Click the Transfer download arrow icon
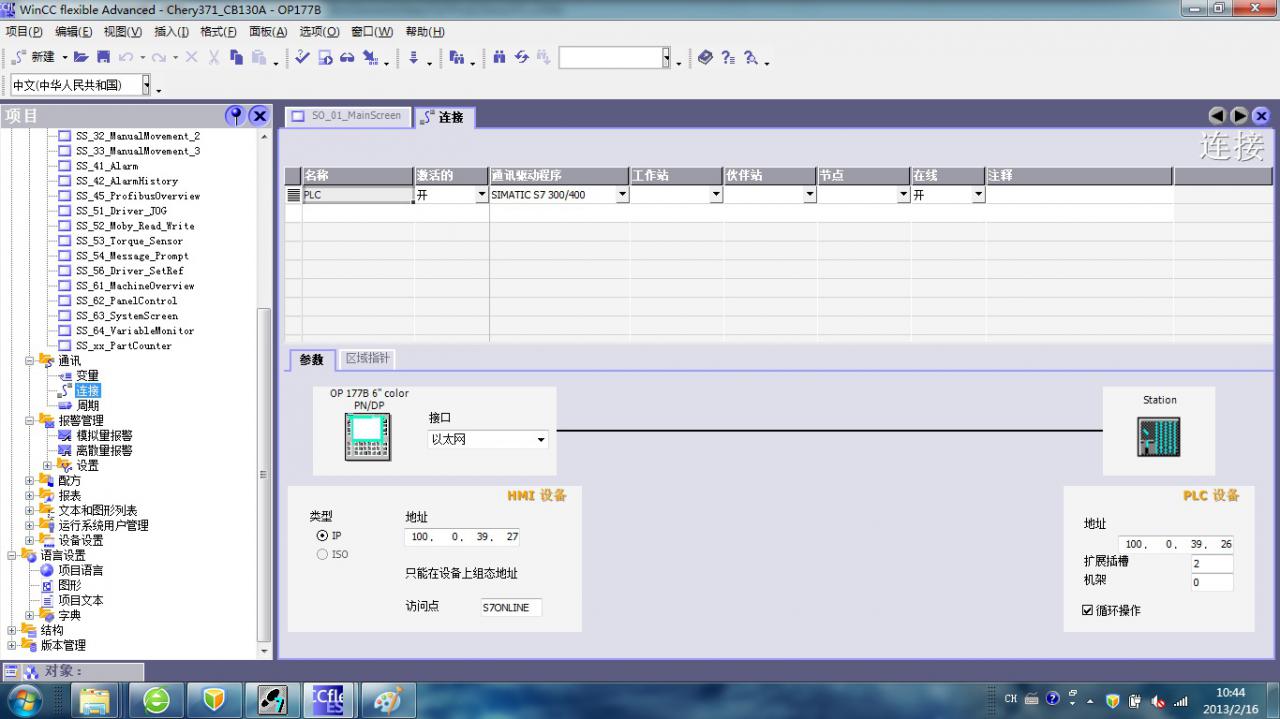Viewport: 1280px width, 719px height. pyautogui.click(x=412, y=58)
